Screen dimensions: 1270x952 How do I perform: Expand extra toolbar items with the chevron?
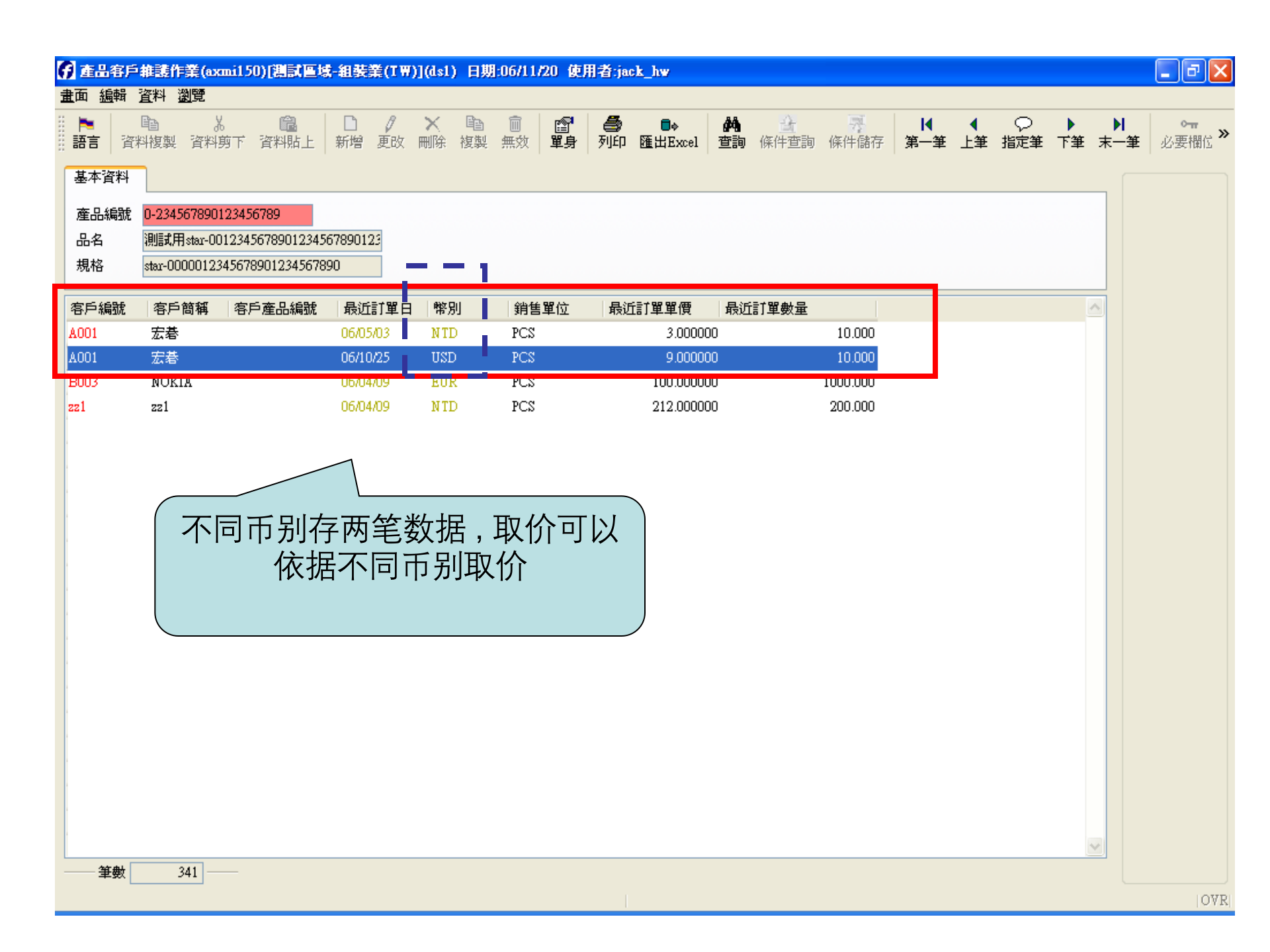[1224, 132]
